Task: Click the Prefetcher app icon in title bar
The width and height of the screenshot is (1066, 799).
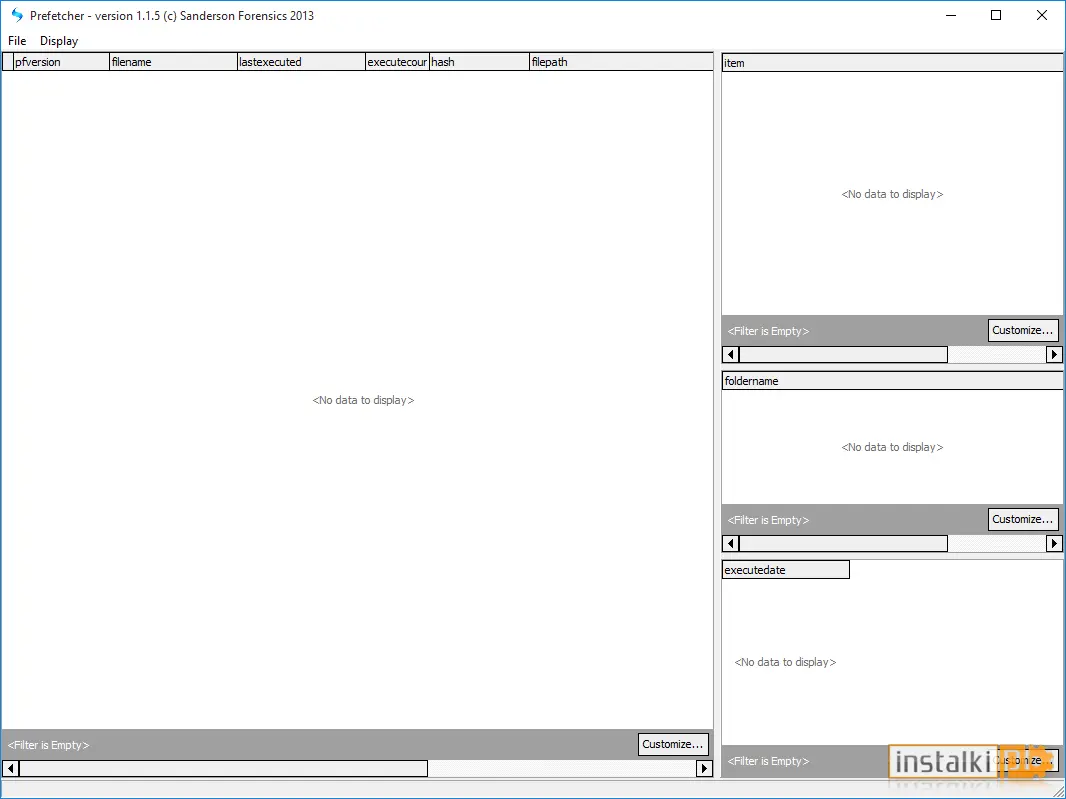Action: (x=16, y=15)
